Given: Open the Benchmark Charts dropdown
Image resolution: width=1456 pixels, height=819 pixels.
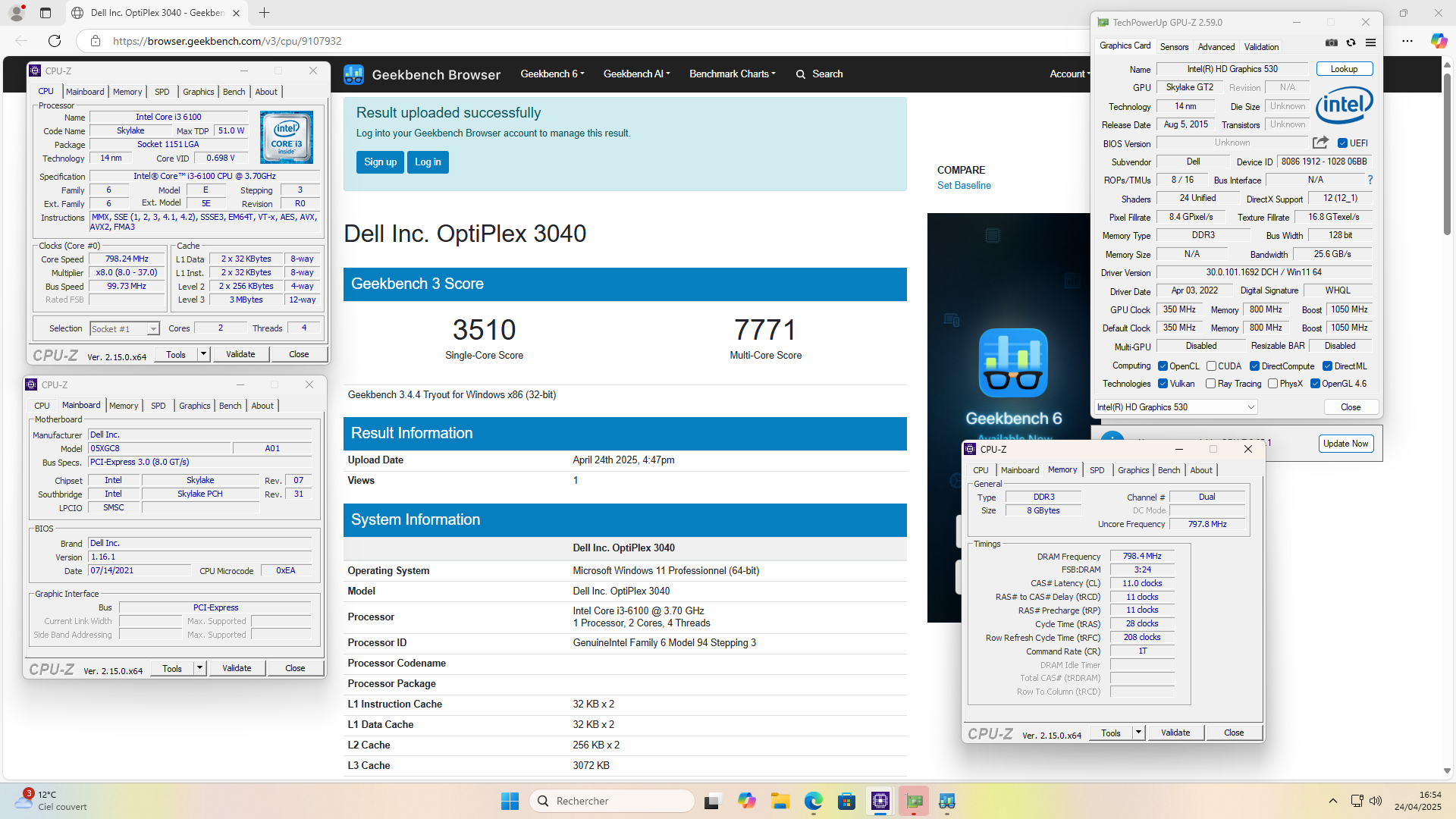Looking at the screenshot, I should [732, 74].
